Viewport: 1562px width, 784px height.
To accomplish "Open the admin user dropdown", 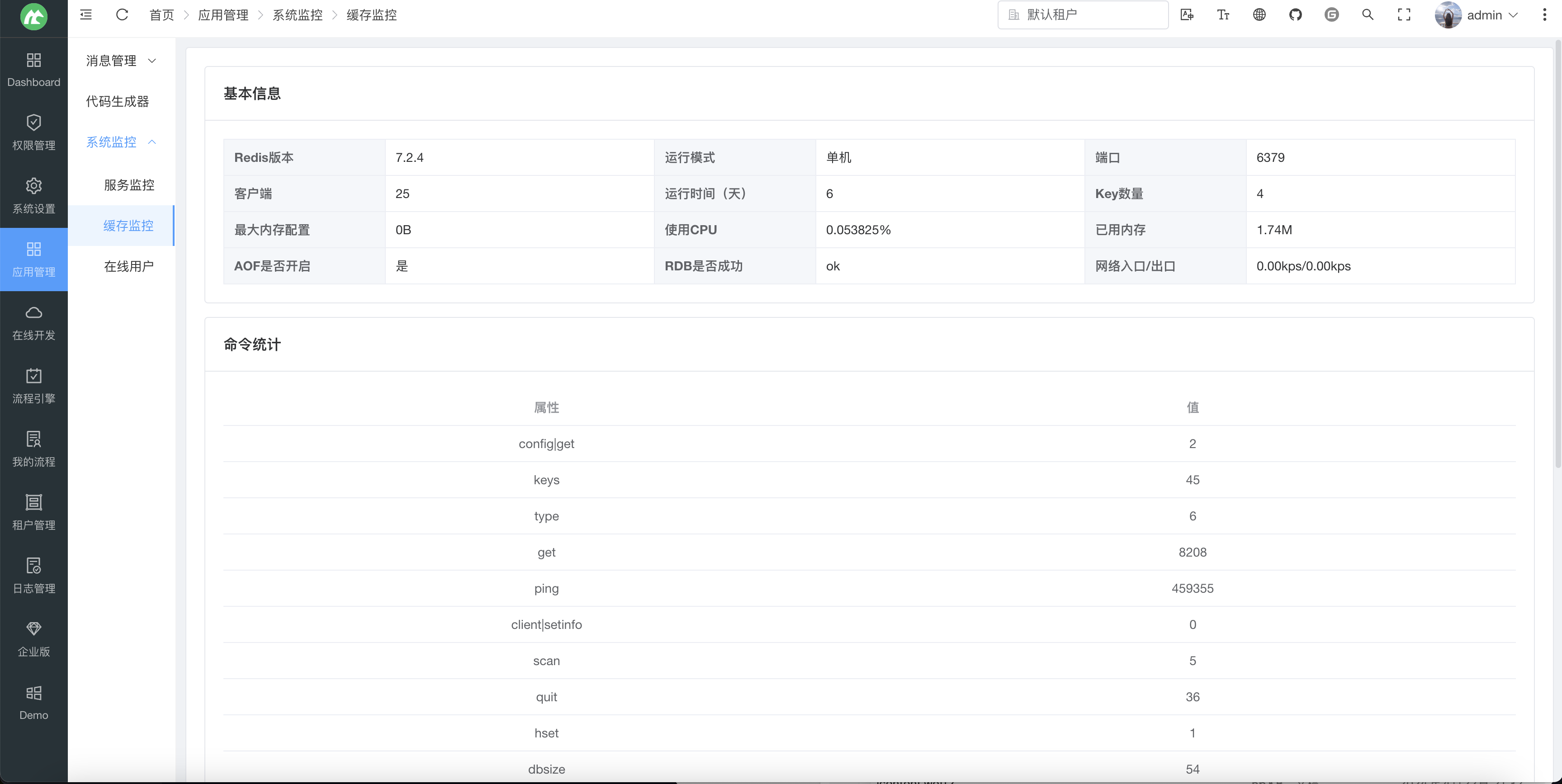I will click(1476, 14).
